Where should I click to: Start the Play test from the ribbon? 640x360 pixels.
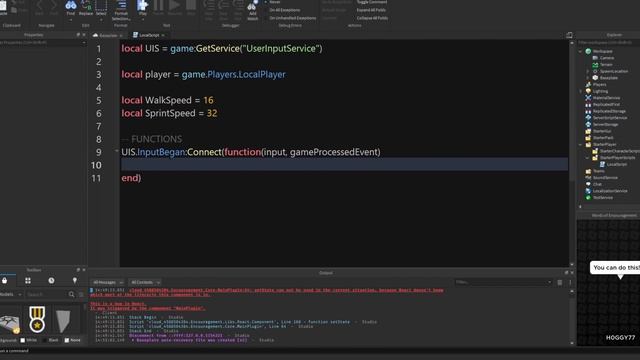coord(142,8)
